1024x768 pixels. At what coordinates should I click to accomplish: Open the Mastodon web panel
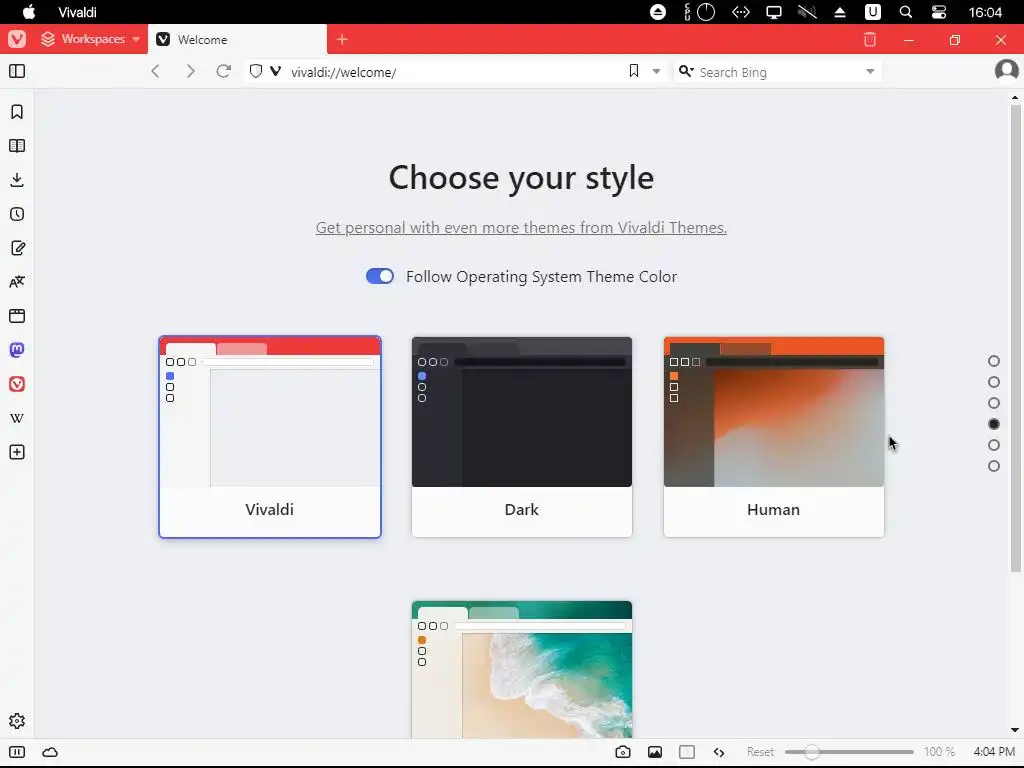click(x=17, y=350)
